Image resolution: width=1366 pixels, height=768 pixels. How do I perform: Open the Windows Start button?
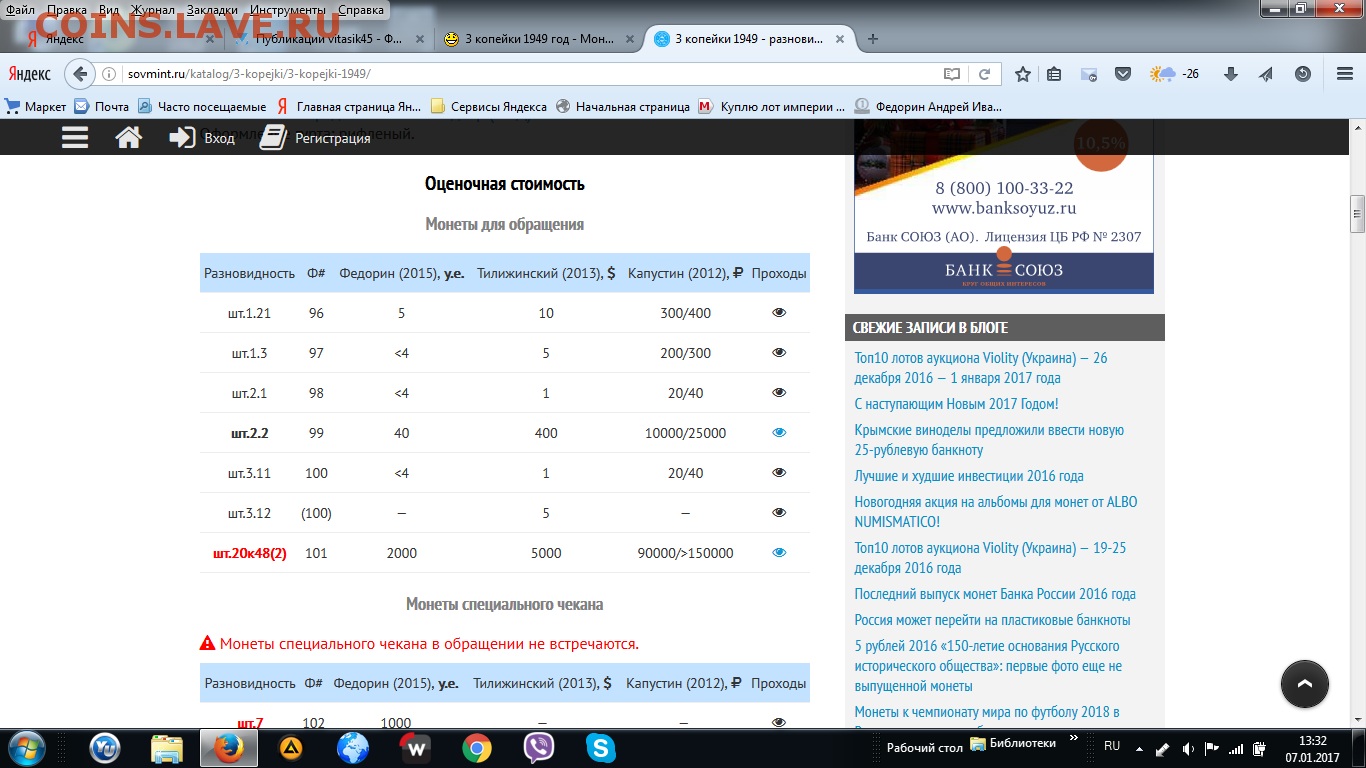(x=27, y=747)
